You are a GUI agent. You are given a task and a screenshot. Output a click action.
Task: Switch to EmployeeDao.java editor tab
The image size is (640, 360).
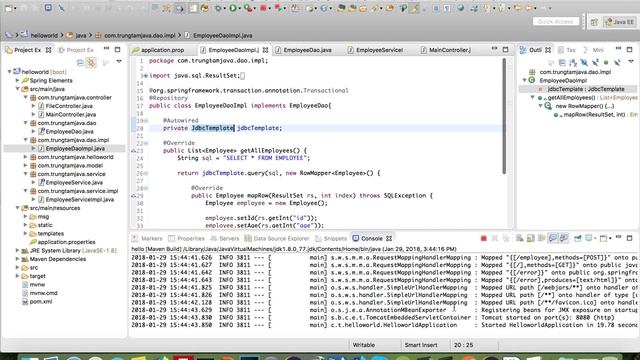[303, 50]
